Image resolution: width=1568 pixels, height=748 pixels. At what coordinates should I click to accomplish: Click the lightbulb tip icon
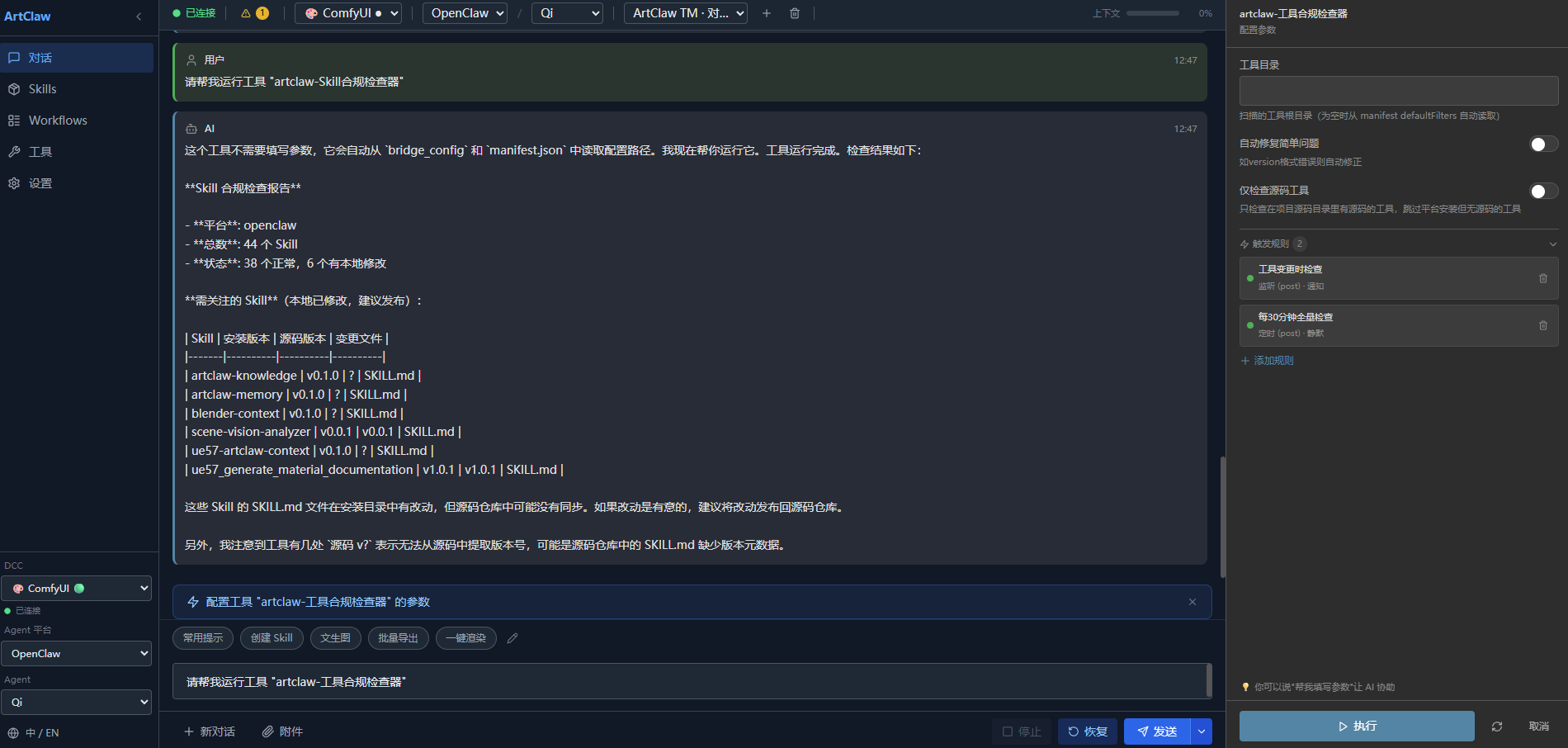tap(1245, 687)
